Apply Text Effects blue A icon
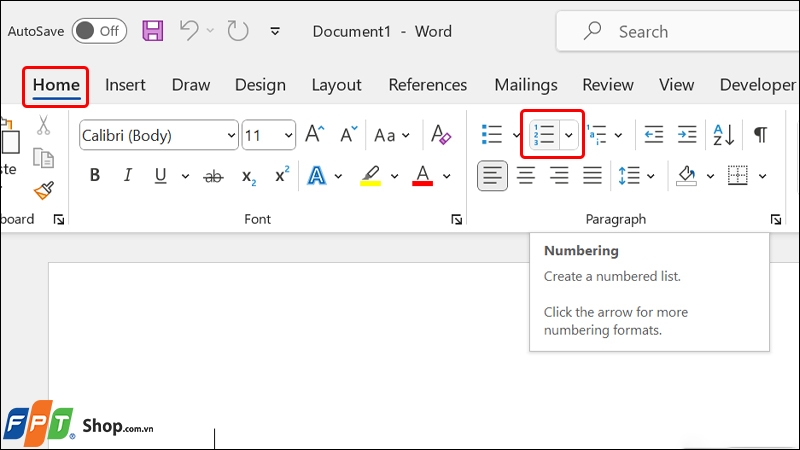Screen dimensions: 800x450 coord(317,176)
